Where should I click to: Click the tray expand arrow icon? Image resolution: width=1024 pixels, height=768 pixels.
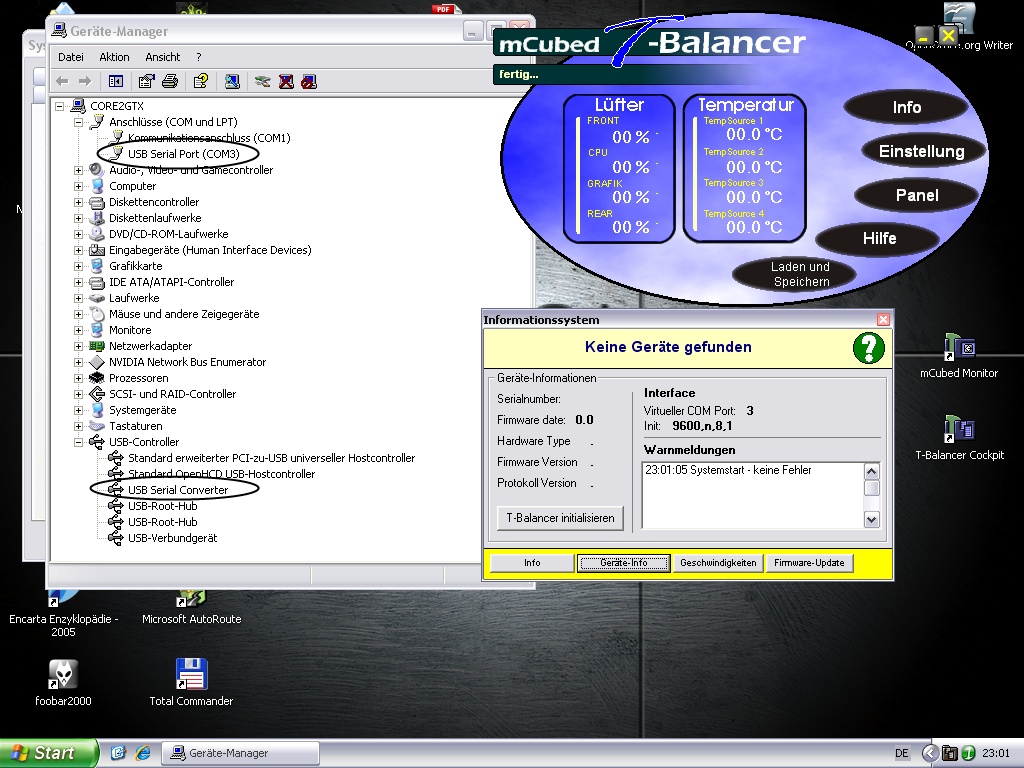click(930, 753)
